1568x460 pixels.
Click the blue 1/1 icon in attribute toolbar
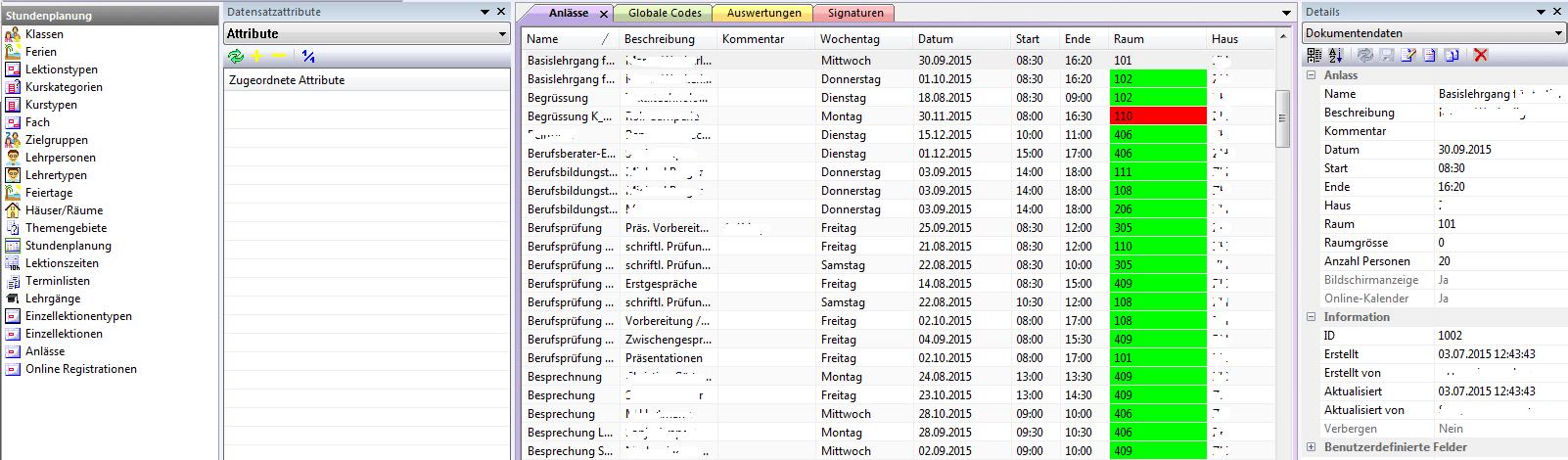(x=308, y=57)
